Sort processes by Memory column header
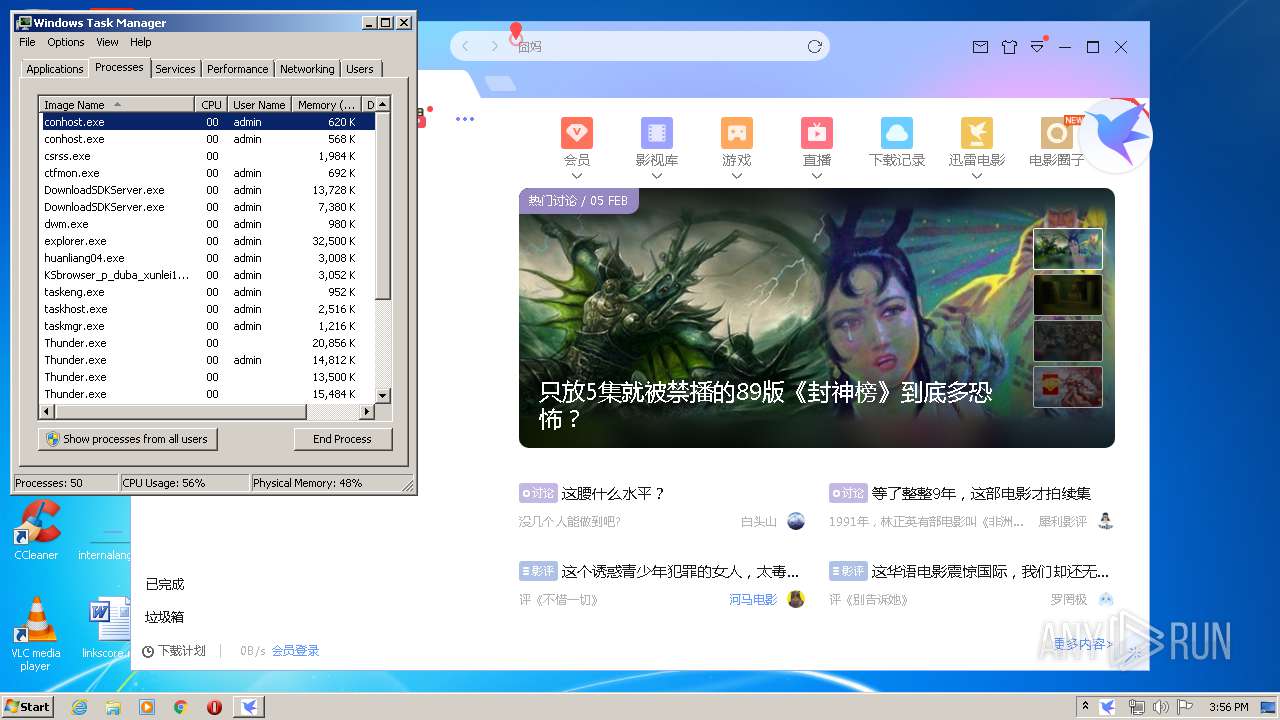Screen dimensions: 1280x720 [x=327, y=105]
